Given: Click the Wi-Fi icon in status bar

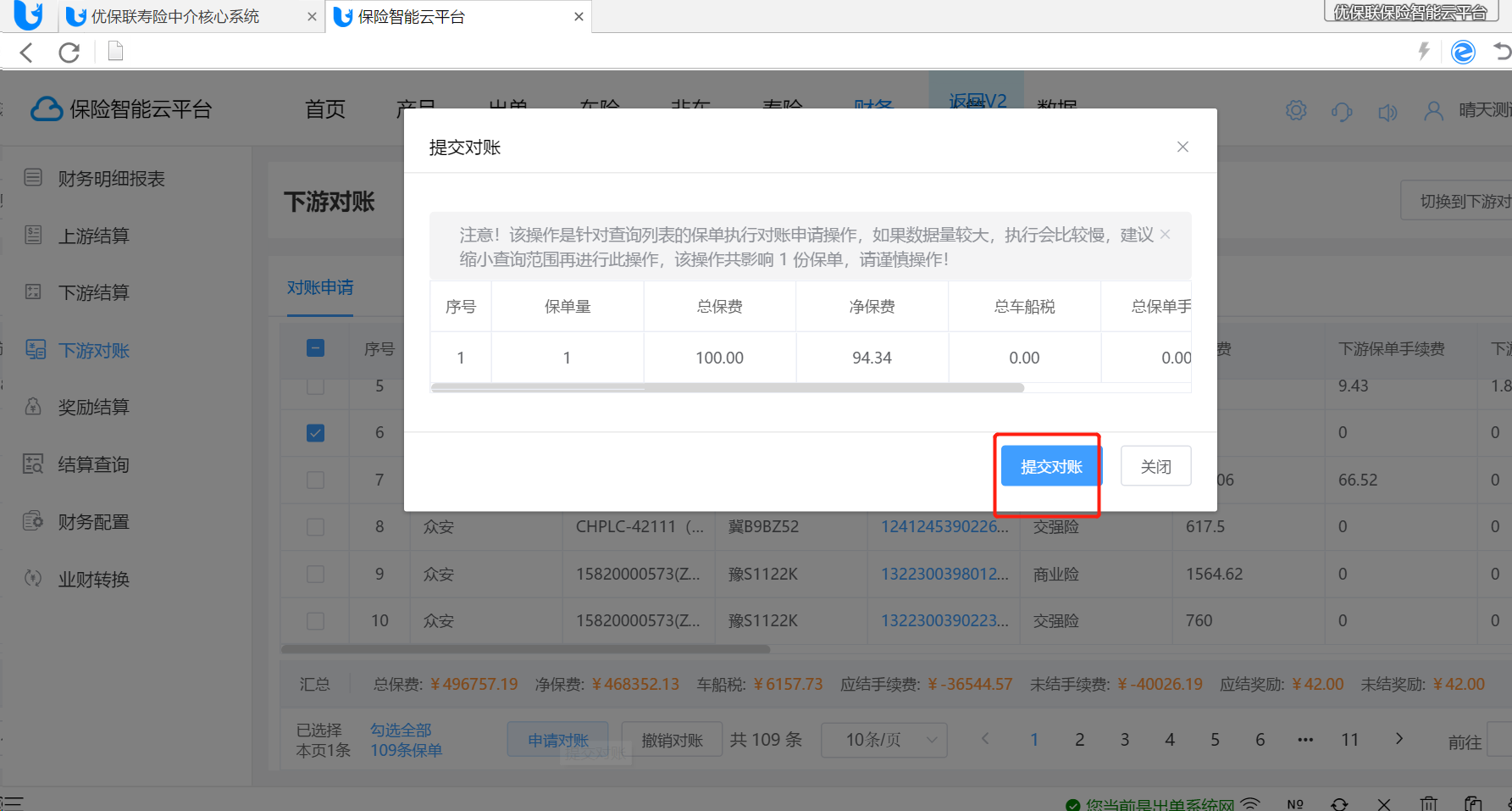Looking at the screenshot, I should pos(1250,803).
